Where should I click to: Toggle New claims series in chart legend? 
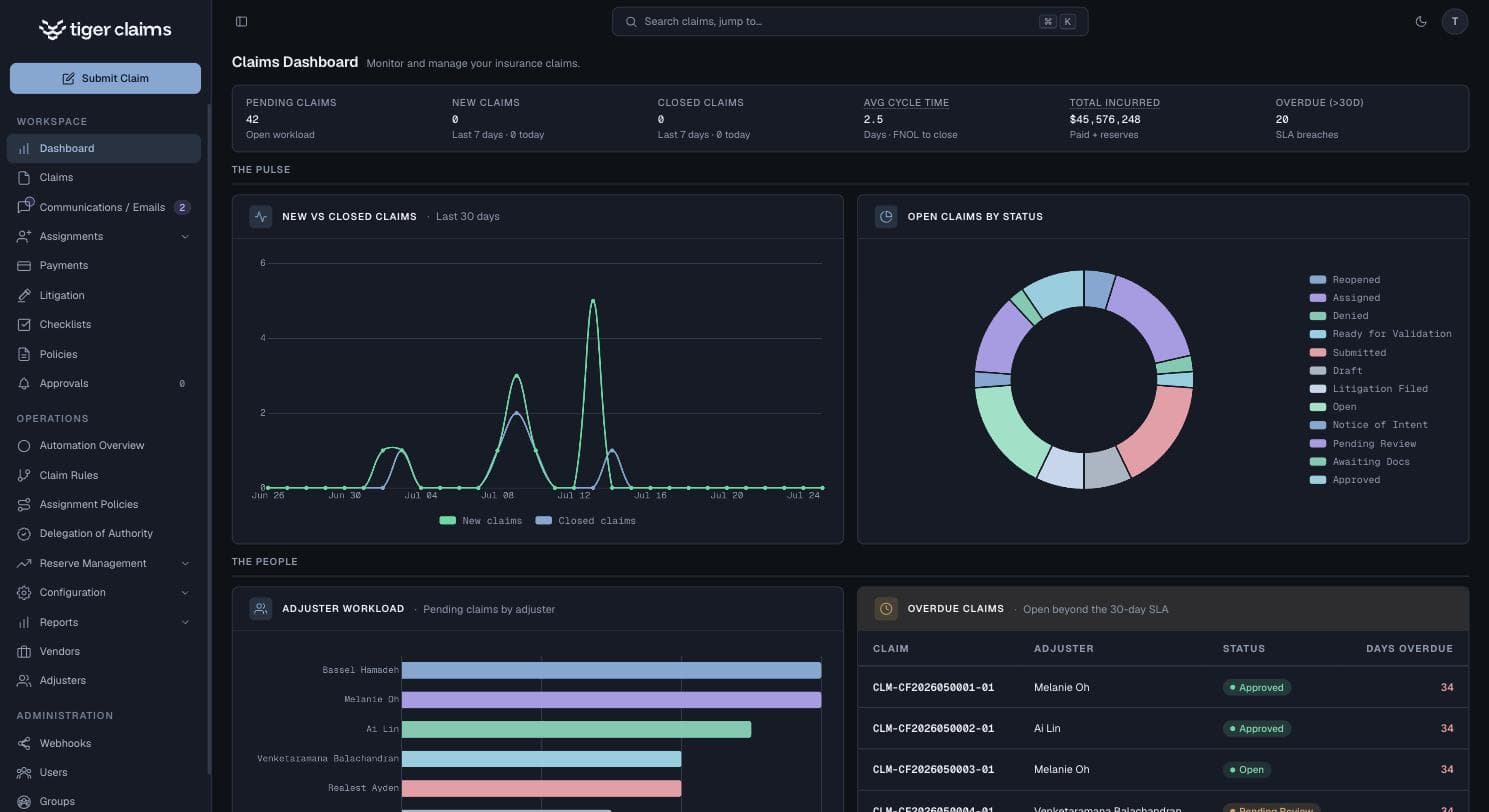481,520
